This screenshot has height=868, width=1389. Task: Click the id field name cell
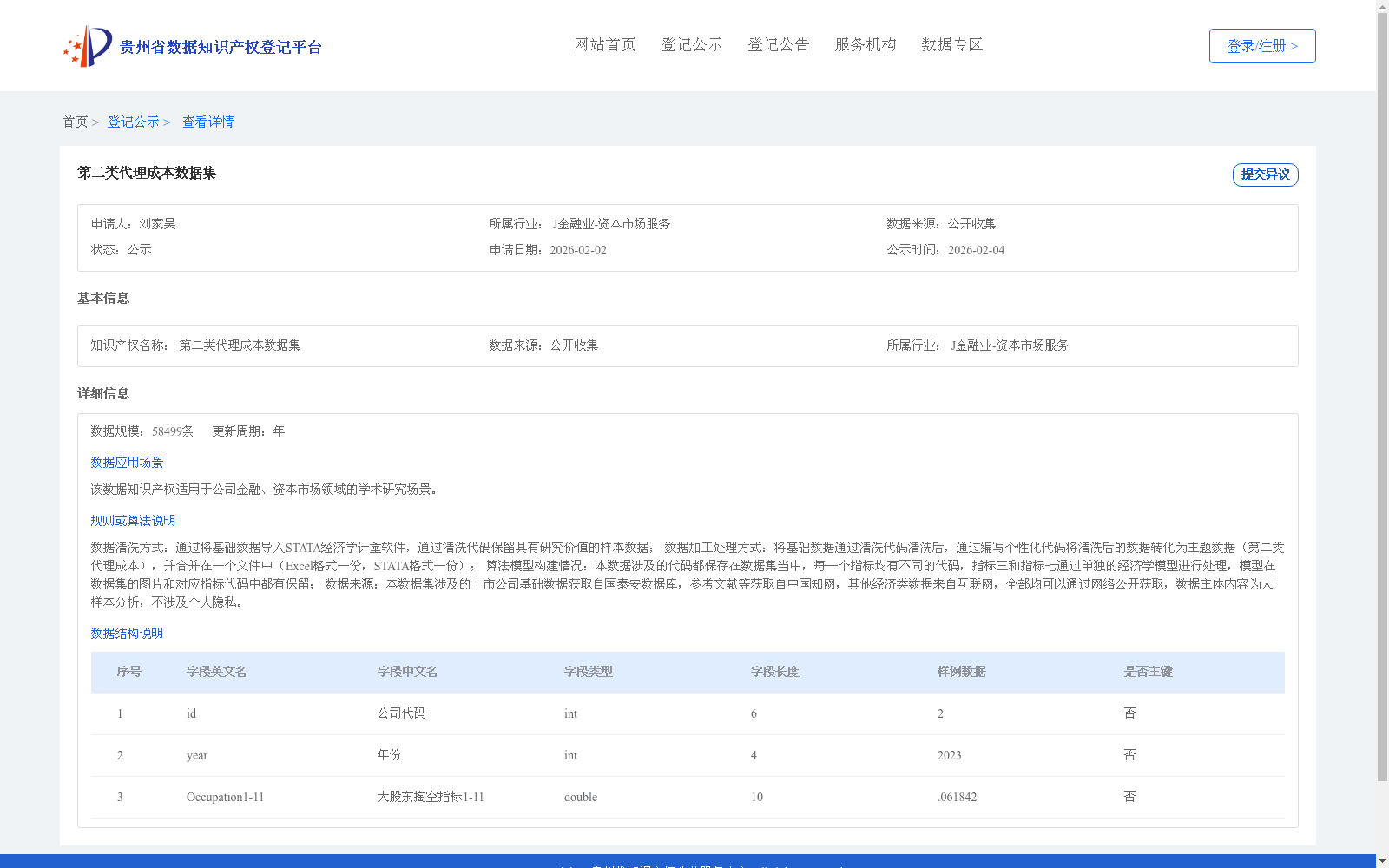[191, 713]
